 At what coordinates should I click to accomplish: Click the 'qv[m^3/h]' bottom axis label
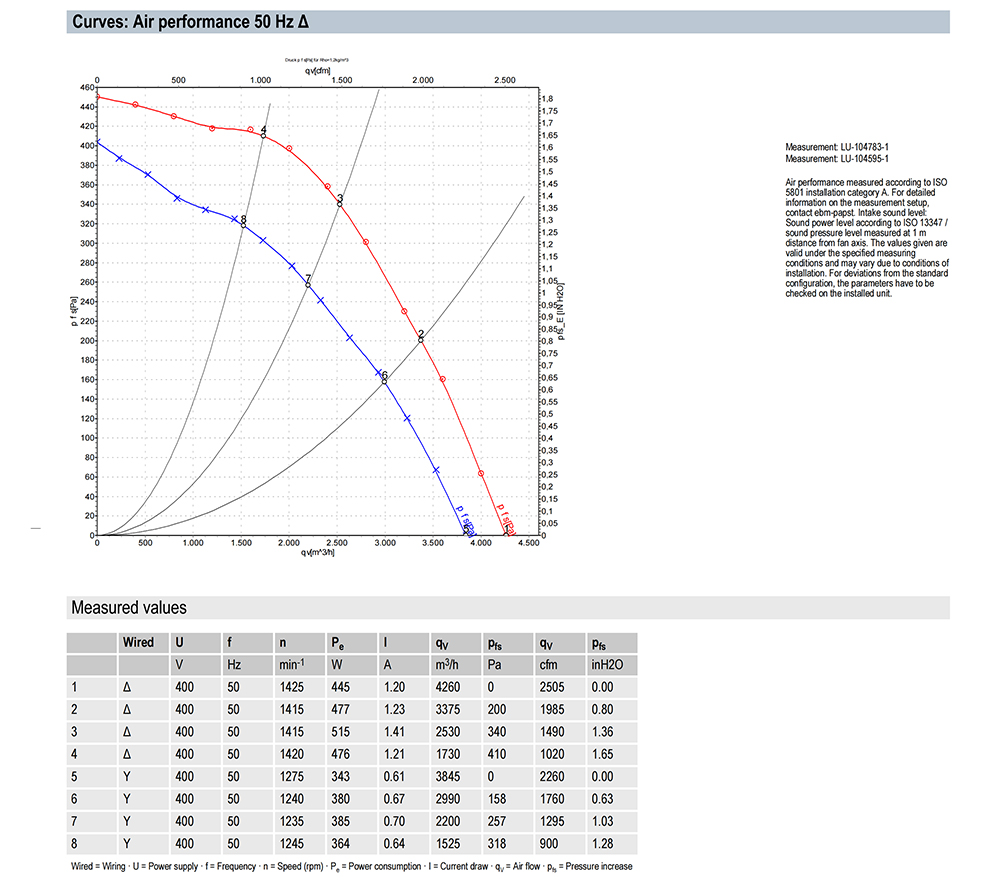click(318, 552)
